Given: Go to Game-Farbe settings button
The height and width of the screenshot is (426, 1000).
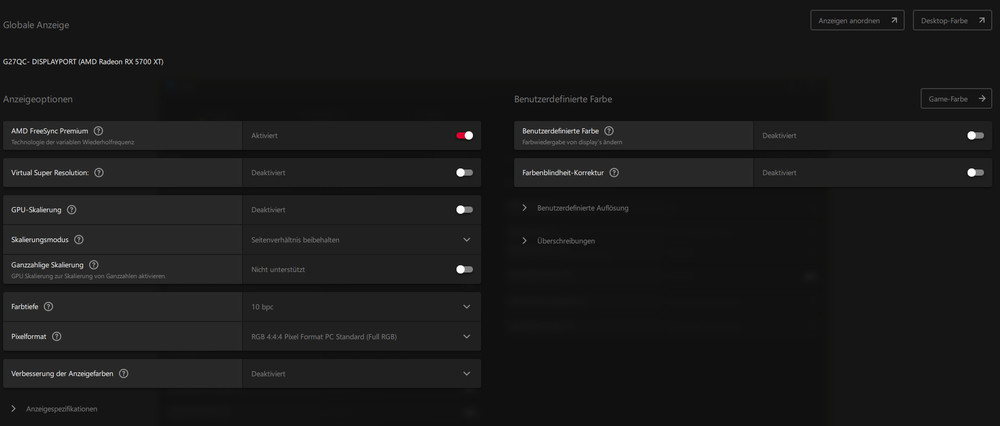Looking at the screenshot, I should pyautogui.click(x=956, y=99).
